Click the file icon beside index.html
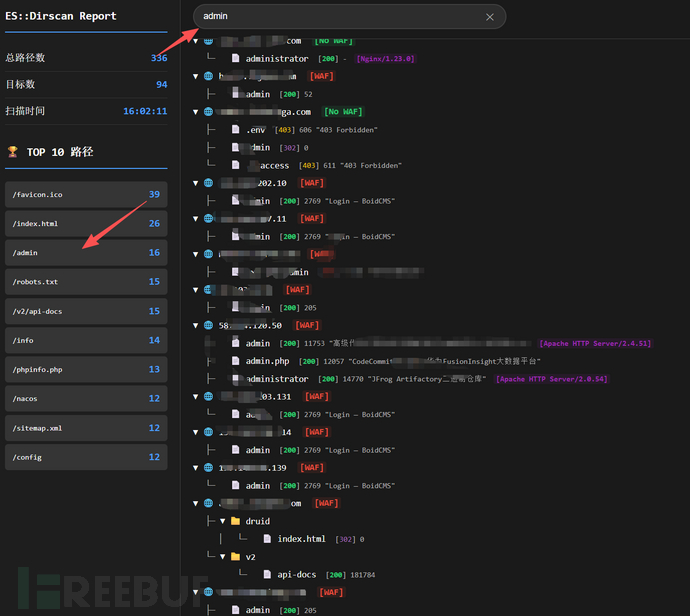 point(267,539)
